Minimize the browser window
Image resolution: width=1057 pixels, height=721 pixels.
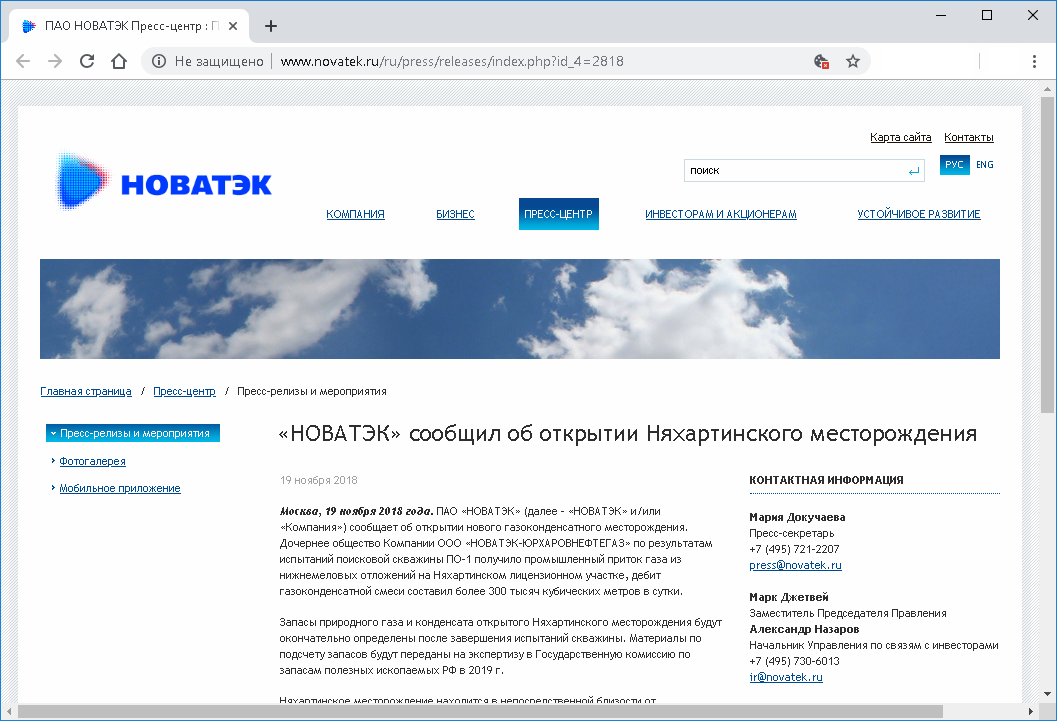click(941, 15)
